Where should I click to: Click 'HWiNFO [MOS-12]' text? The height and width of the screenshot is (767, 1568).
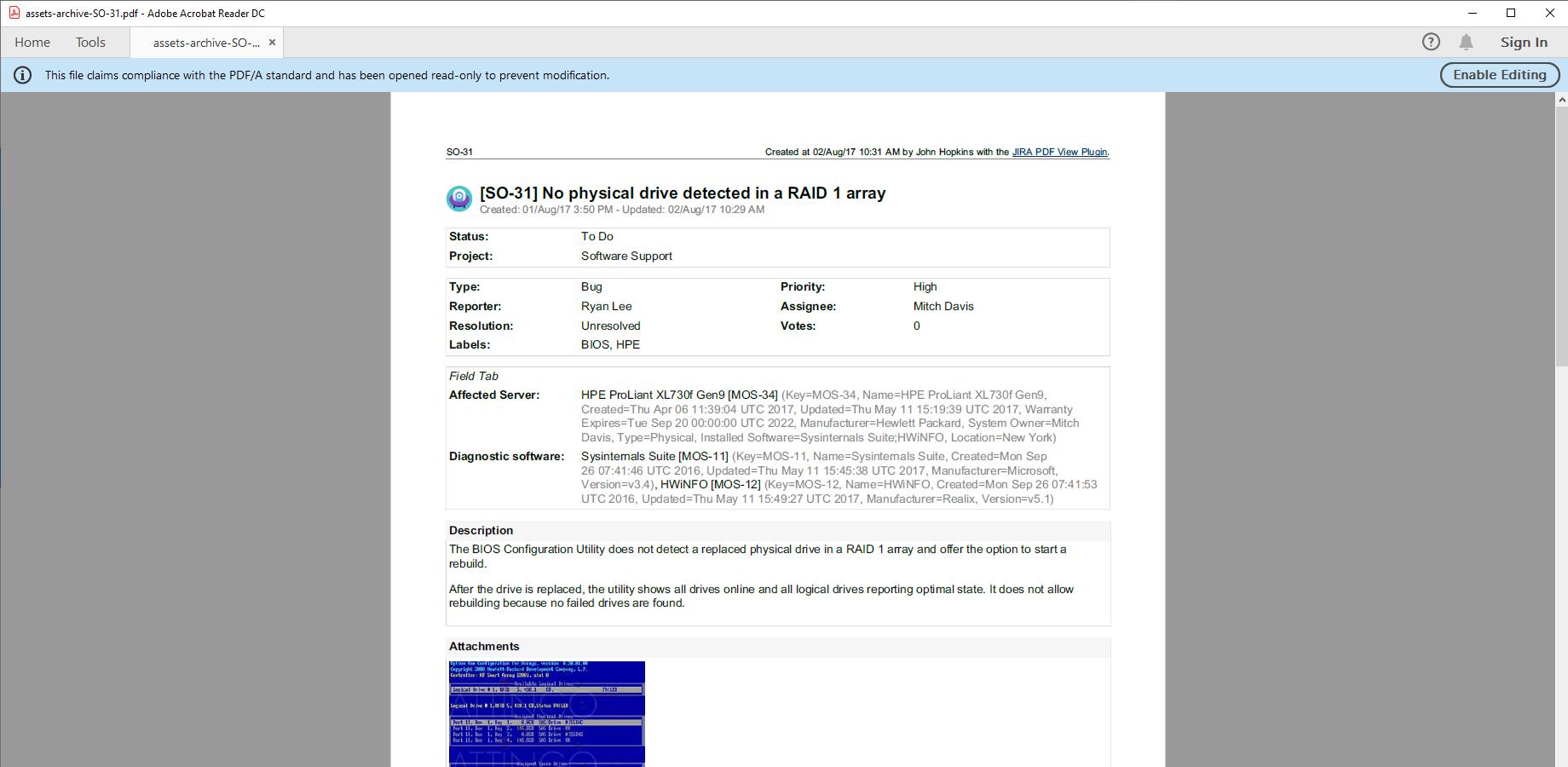point(711,484)
